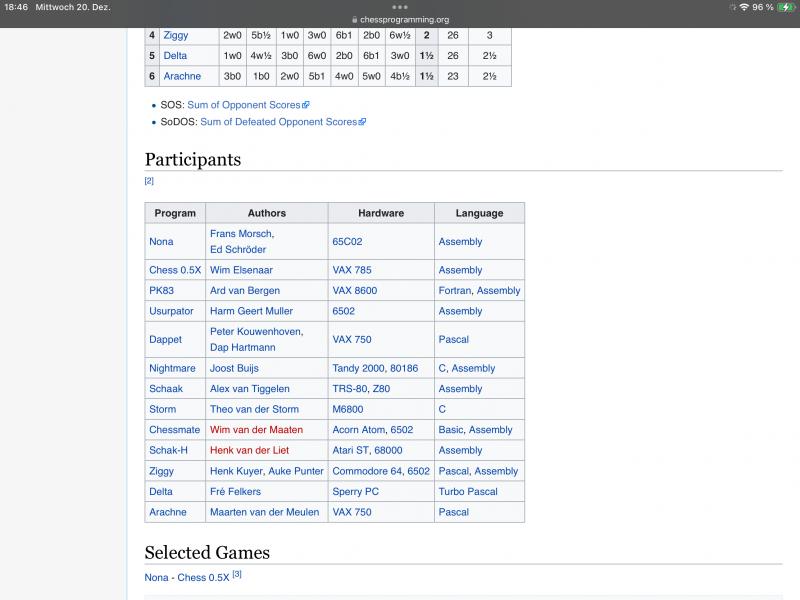Open footnote reference [2] under Participants
800x600 pixels.
[x=149, y=181]
